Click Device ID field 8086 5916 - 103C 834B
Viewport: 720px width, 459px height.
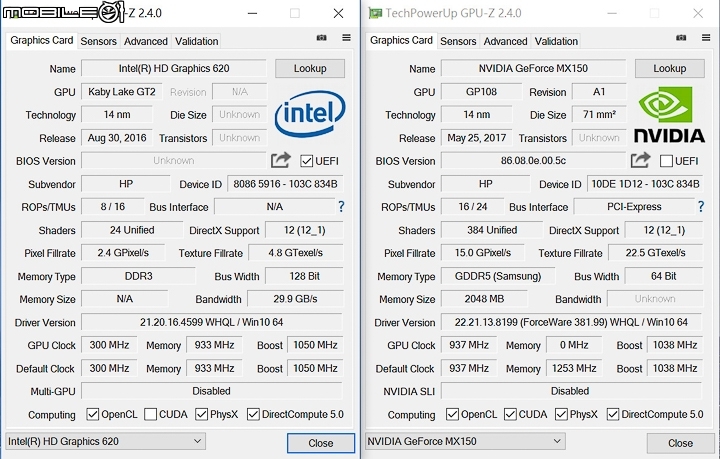point(285,184)
